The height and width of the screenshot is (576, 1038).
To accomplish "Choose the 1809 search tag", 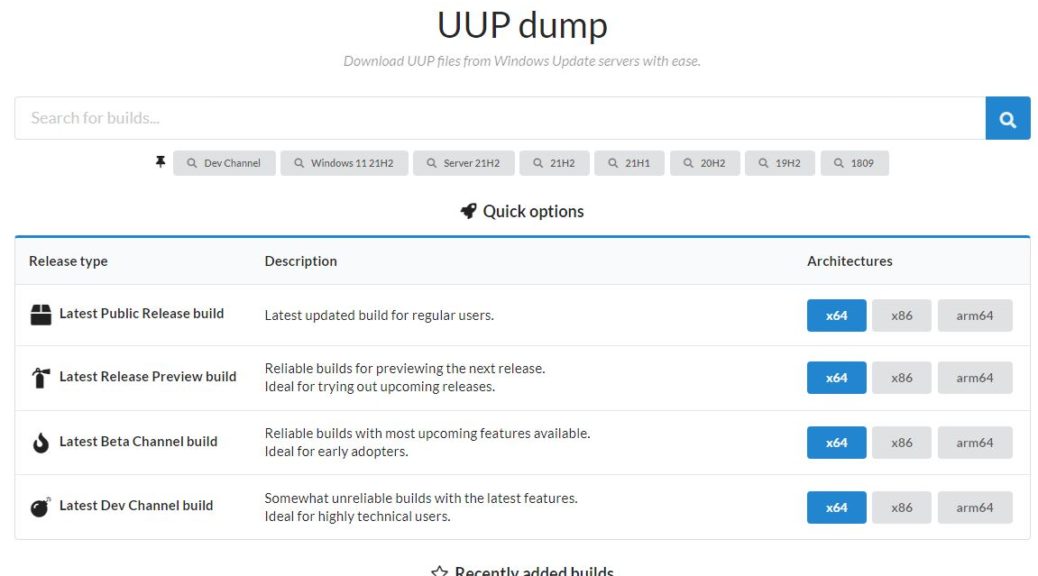I will [855, 163].
